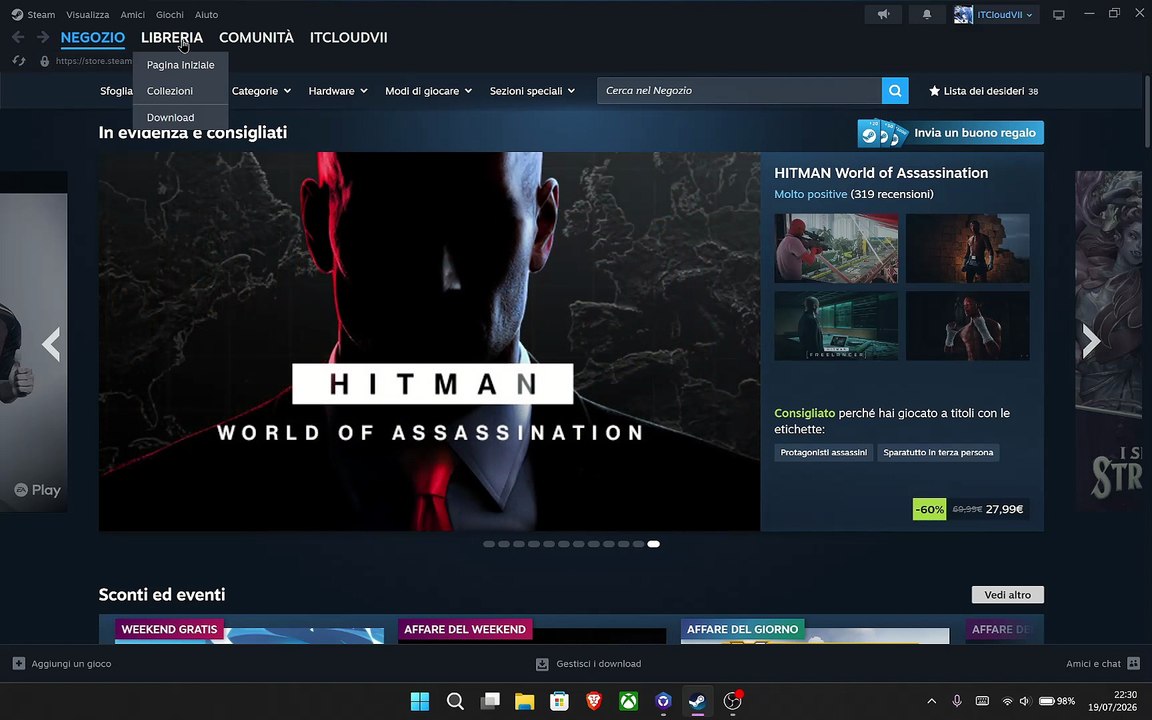Click the Sparatutto in terza persona tag

click(938, 453)
